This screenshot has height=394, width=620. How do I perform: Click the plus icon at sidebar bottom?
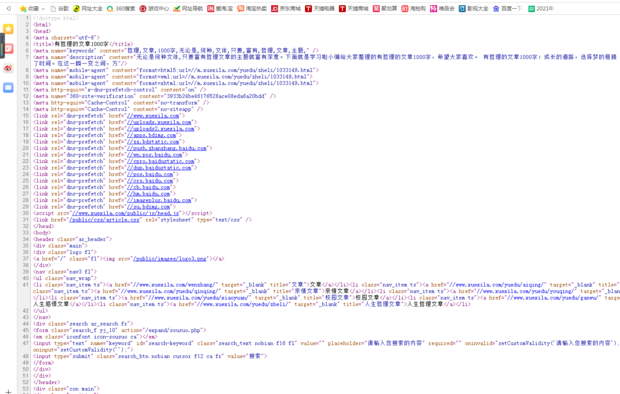pos(8,391)
